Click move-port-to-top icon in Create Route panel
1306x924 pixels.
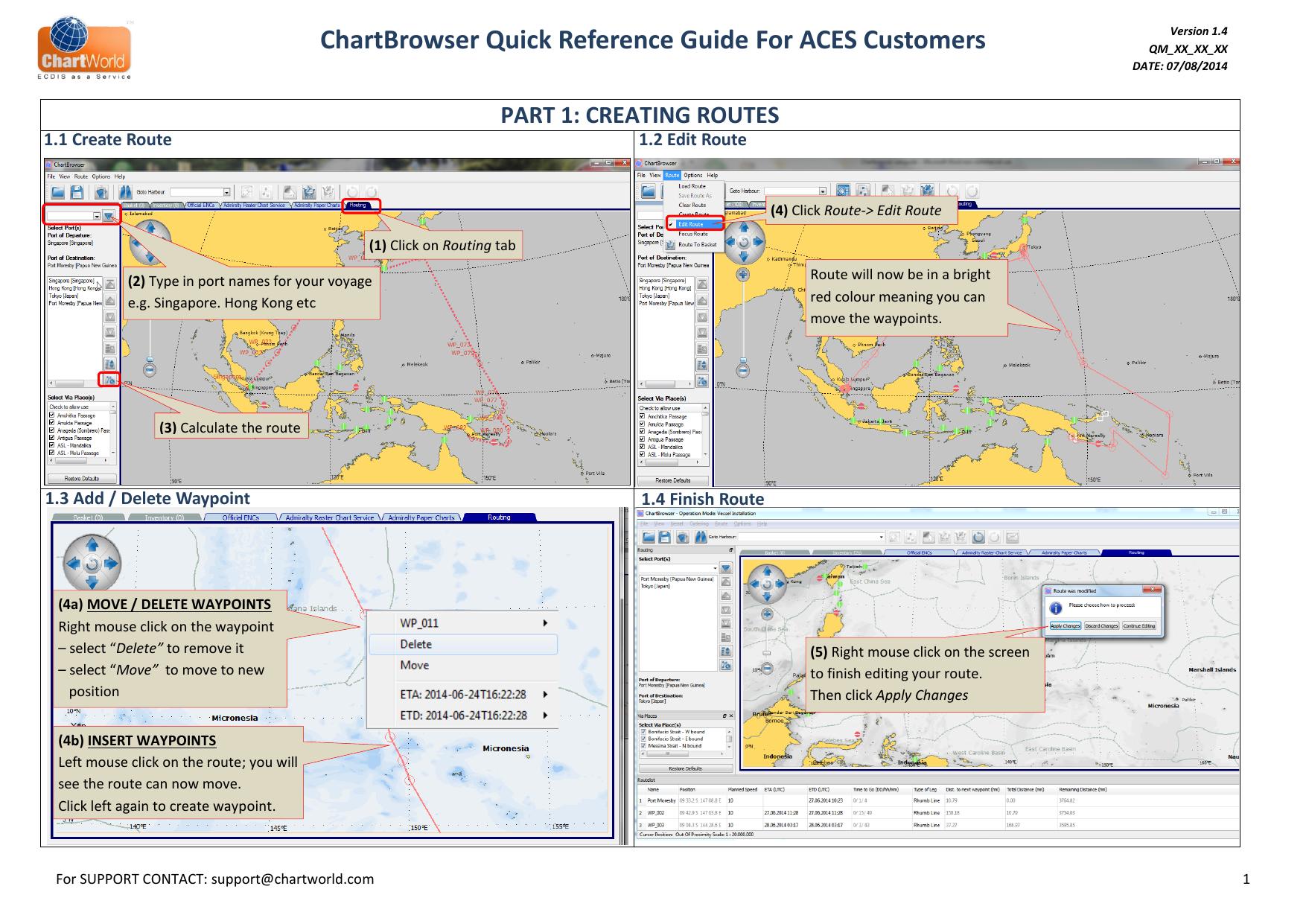tap(110, 284)
